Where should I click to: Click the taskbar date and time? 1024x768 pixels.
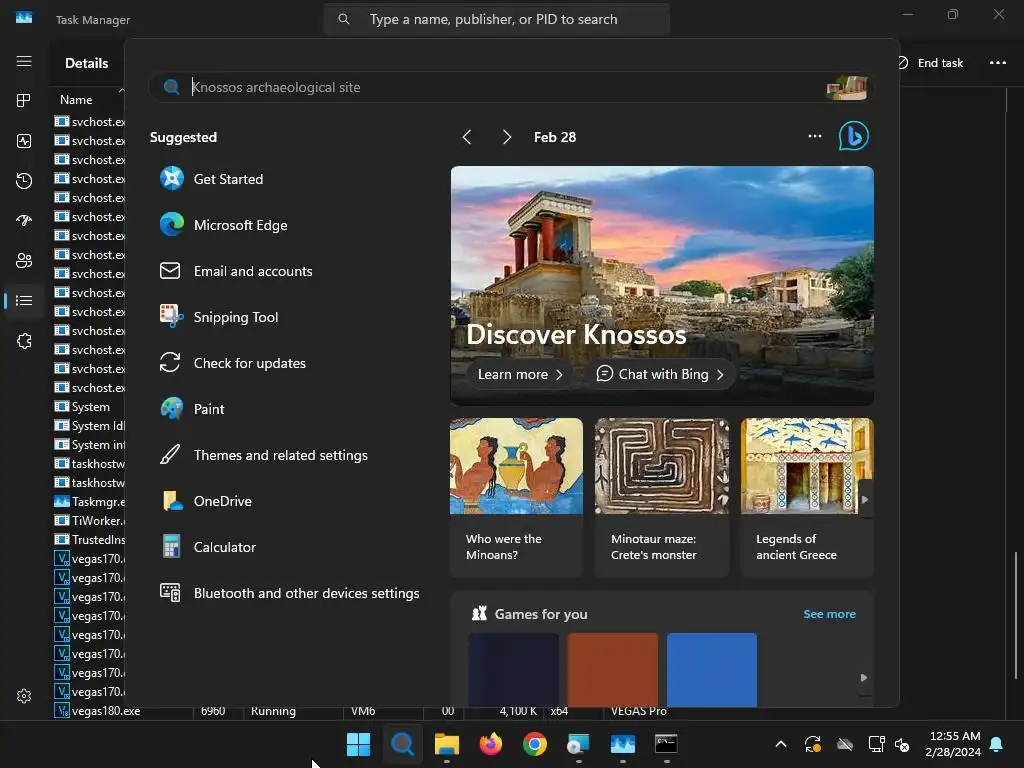tap(953, 744)
